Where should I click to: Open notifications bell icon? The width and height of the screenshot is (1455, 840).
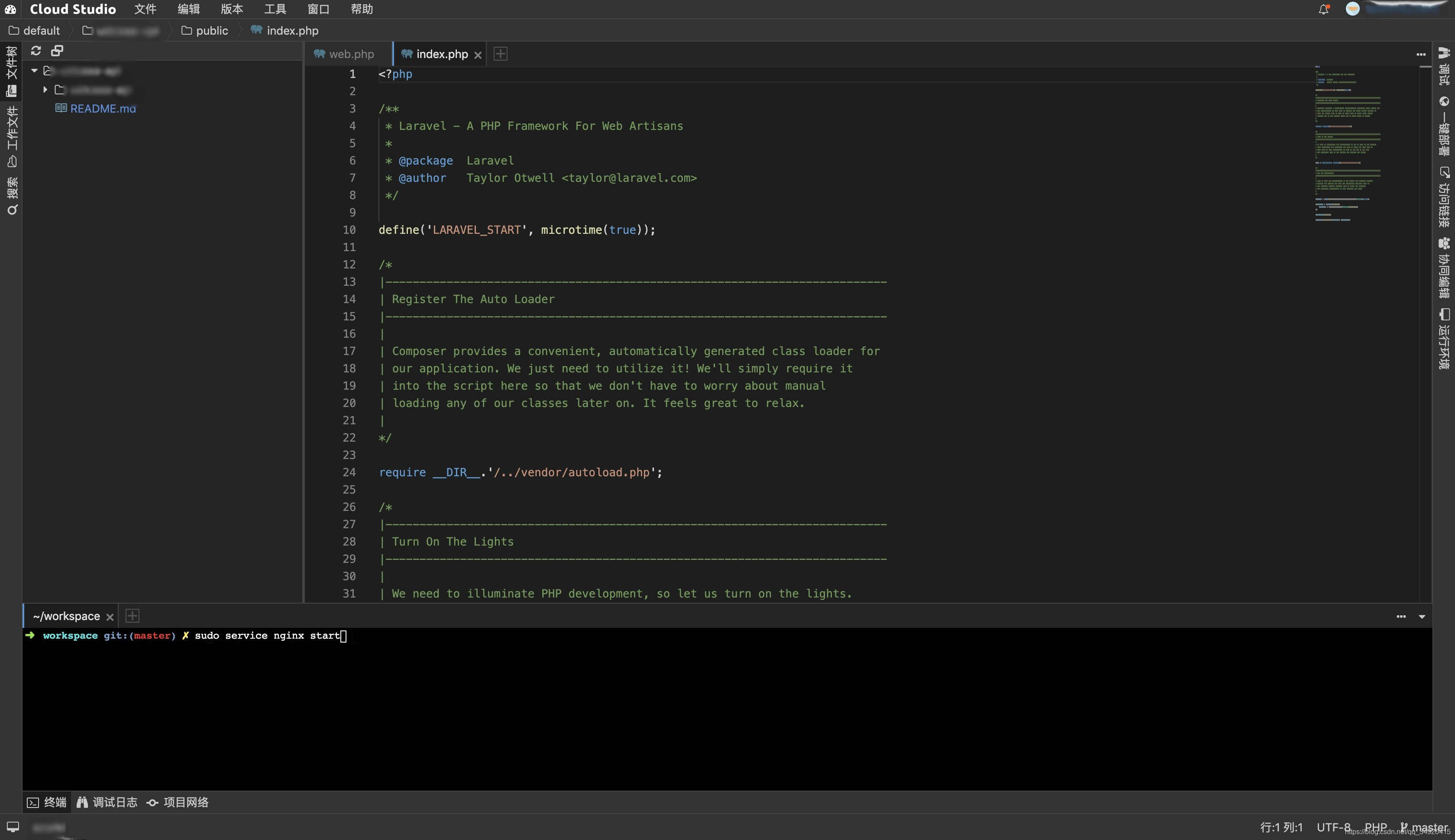click(1323, 9)
